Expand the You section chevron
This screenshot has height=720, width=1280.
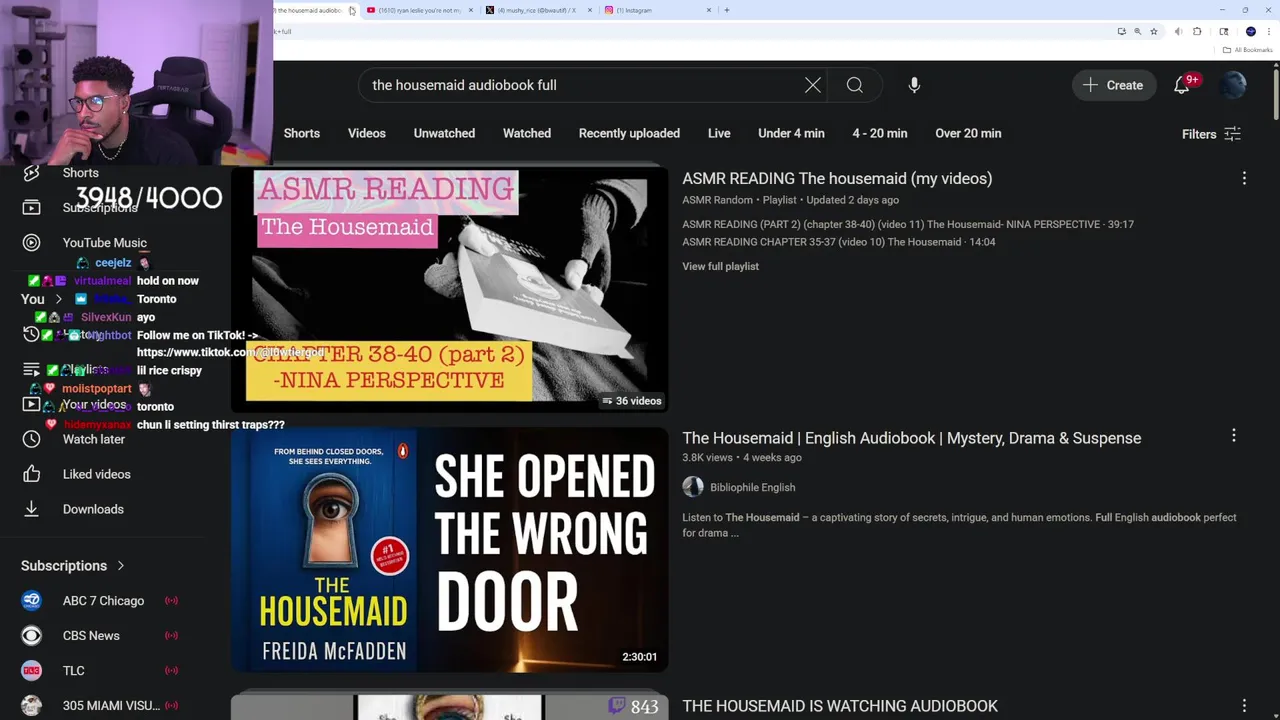coord(58,299)
